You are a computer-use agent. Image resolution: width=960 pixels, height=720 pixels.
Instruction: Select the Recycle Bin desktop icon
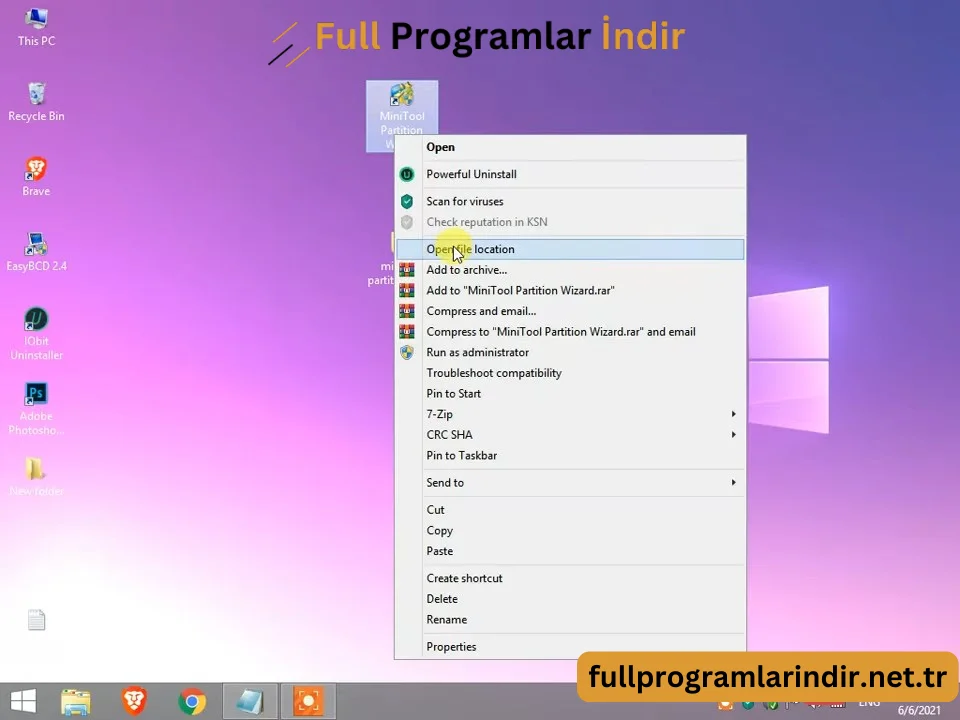(x=36, y=102)
